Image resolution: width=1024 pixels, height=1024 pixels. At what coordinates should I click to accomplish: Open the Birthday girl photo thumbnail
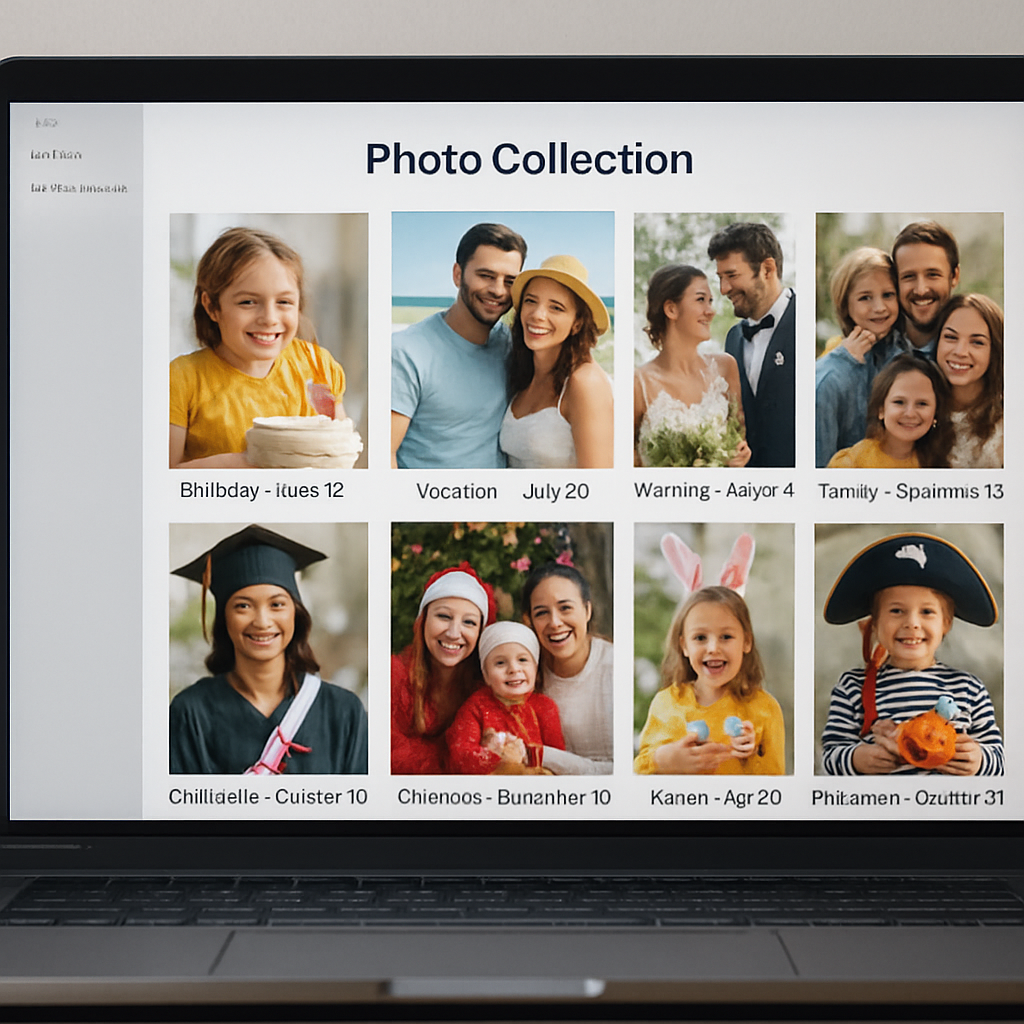(x=268, y=340)
